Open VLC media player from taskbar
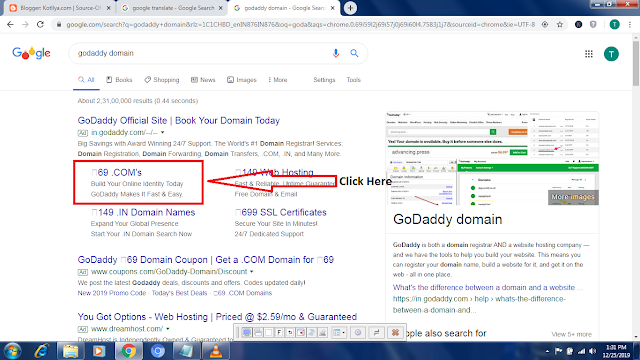Screen dimensions: 640x360 click(x=216, y=351)
